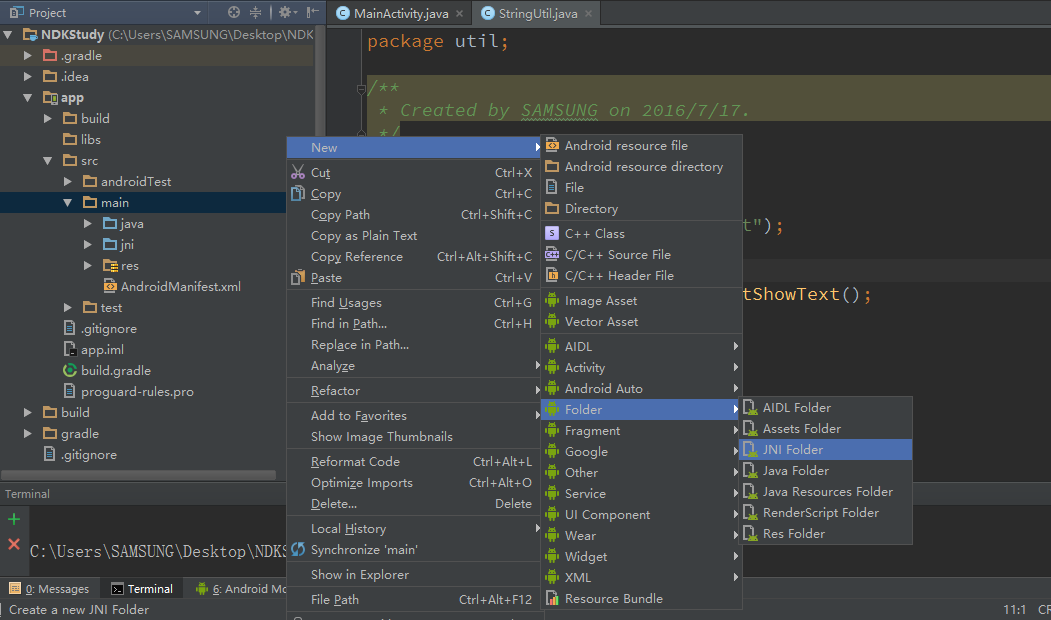The height and width of the screenshot is (620, 1051).
Task: Click the Copy icon in context menu
Action: pos(298,194)
